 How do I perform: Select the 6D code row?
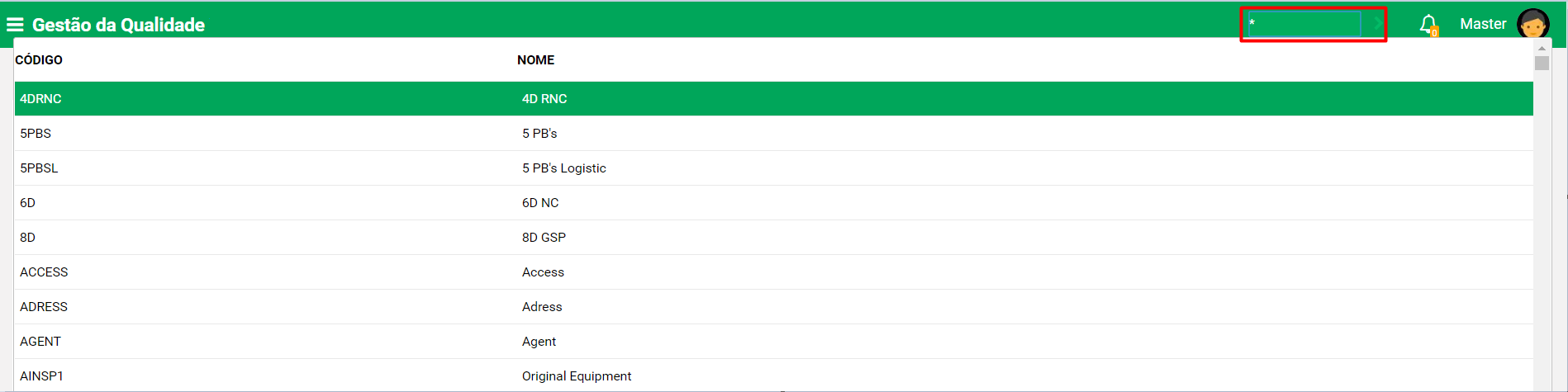click(27, 203)
